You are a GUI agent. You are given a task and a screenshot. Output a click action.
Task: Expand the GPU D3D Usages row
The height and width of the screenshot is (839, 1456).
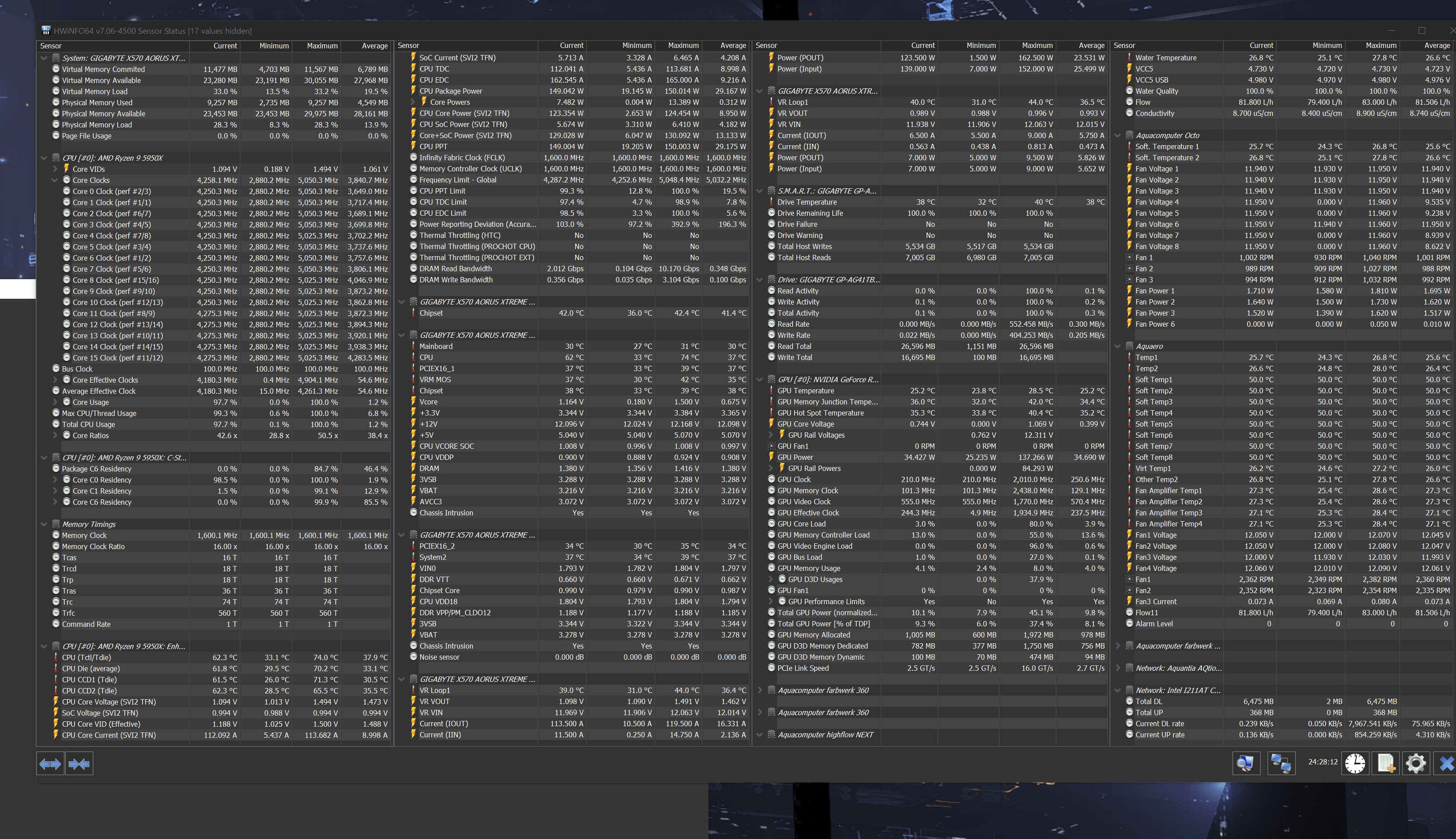click(771, 579)
